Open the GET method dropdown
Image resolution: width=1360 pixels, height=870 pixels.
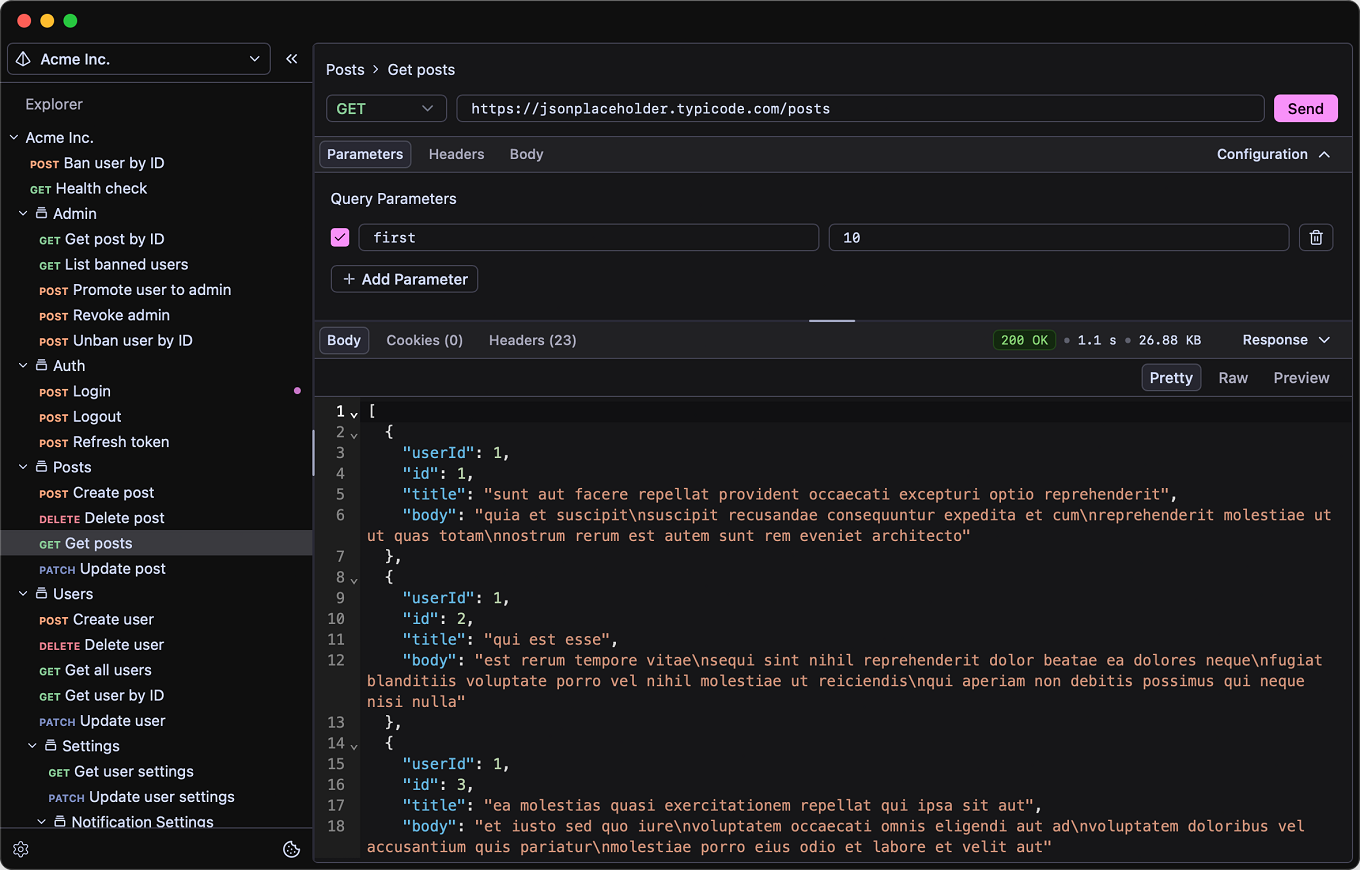click(386, 109)
